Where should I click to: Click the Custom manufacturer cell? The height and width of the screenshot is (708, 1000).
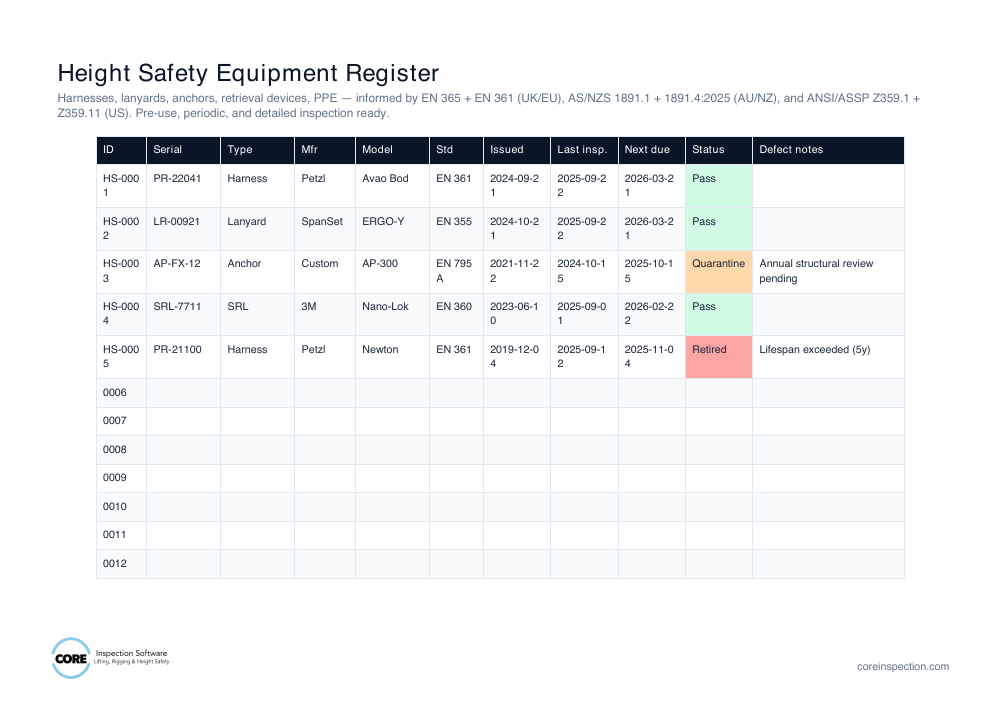(x=325, y=272)
